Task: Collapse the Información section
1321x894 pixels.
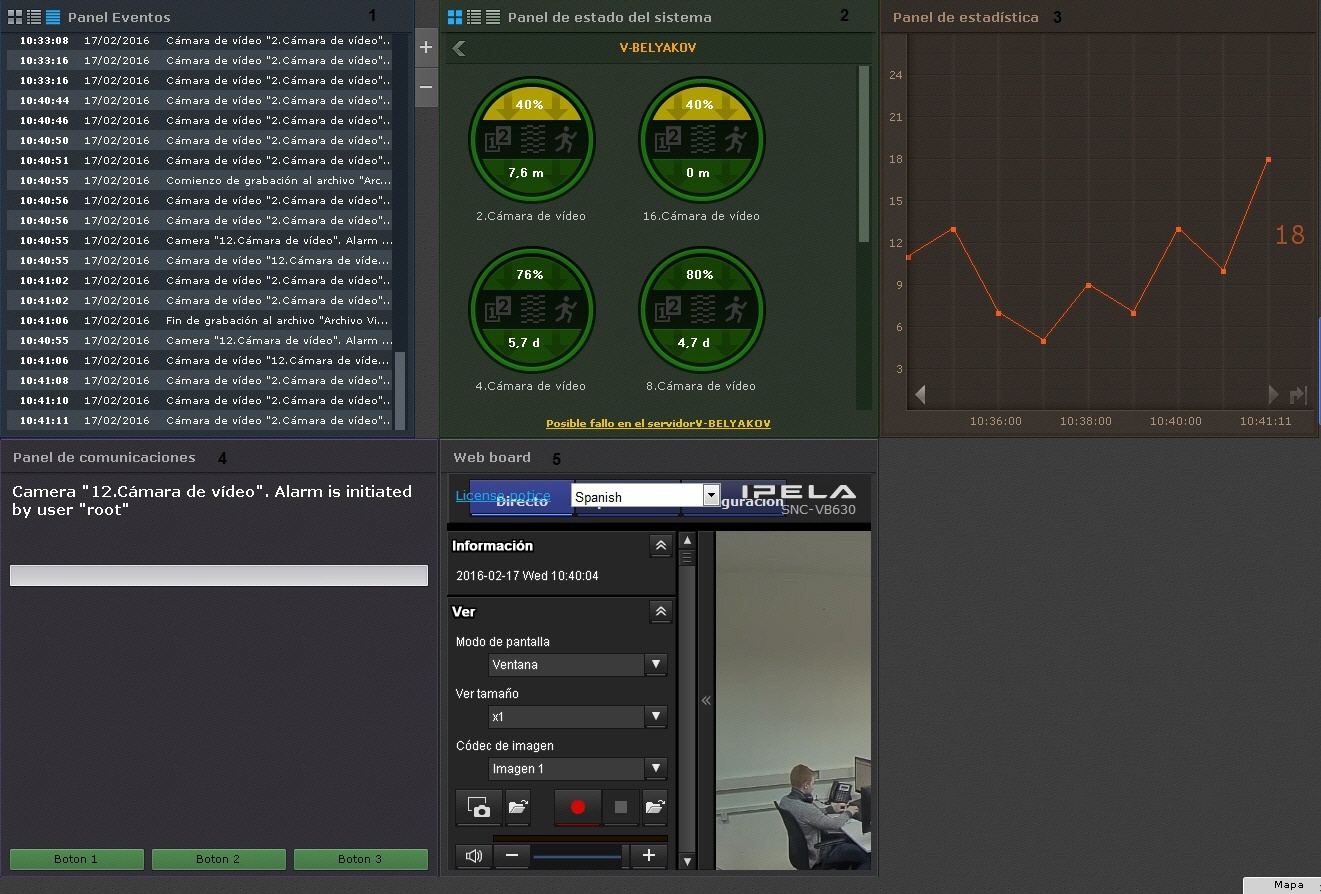Action: [x=660, y=546]
